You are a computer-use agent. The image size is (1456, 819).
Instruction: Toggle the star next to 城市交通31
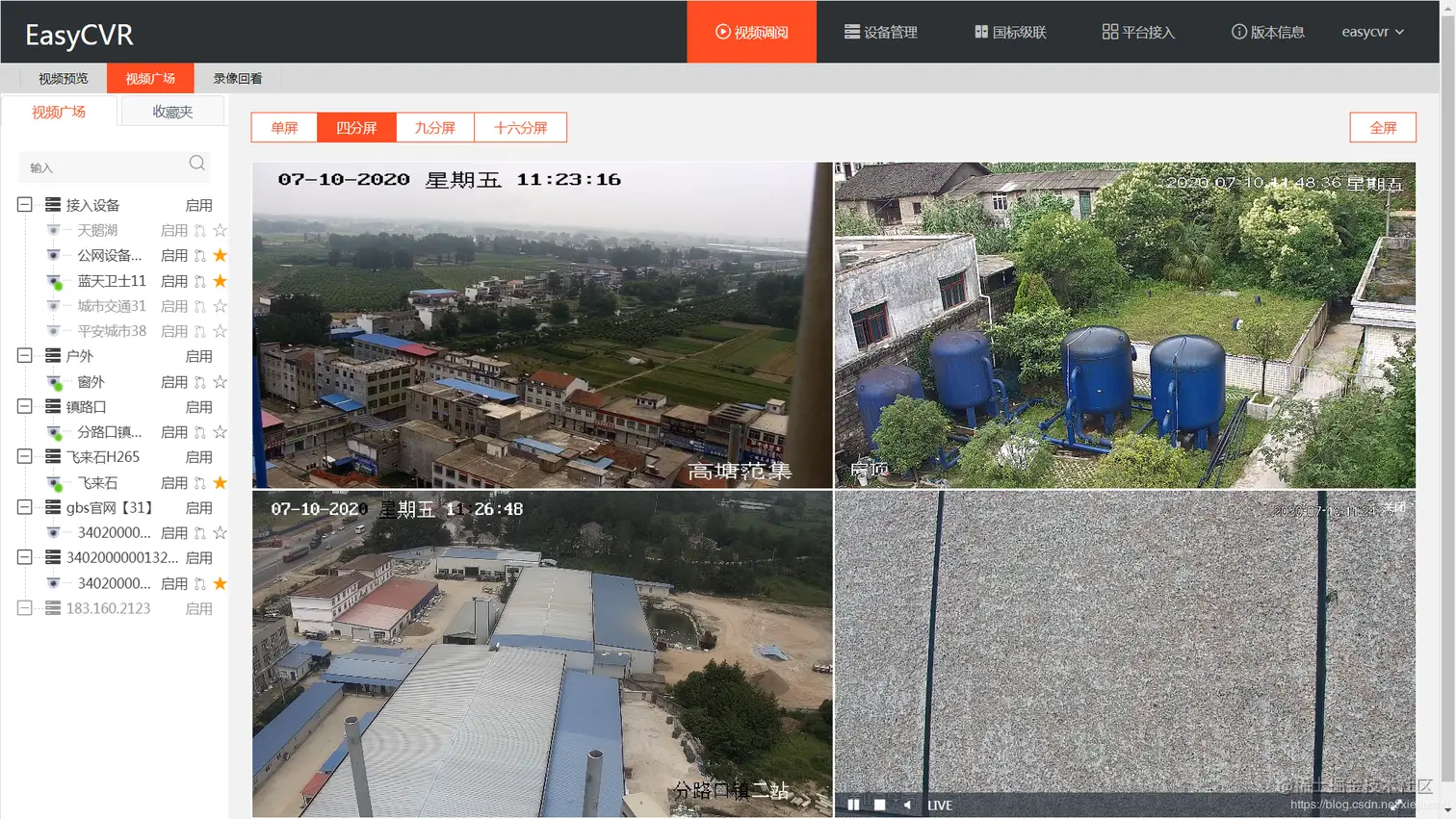(x=221, y=304)
